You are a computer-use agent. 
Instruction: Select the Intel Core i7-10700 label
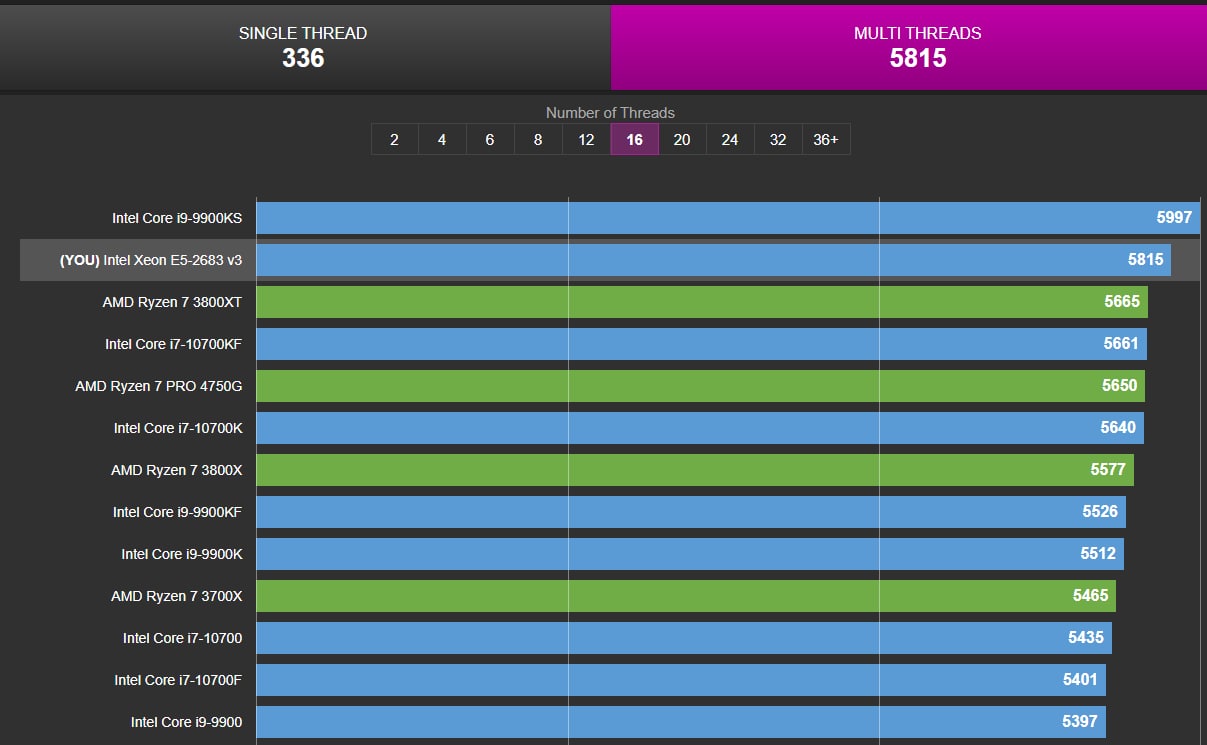coord(183,637)
